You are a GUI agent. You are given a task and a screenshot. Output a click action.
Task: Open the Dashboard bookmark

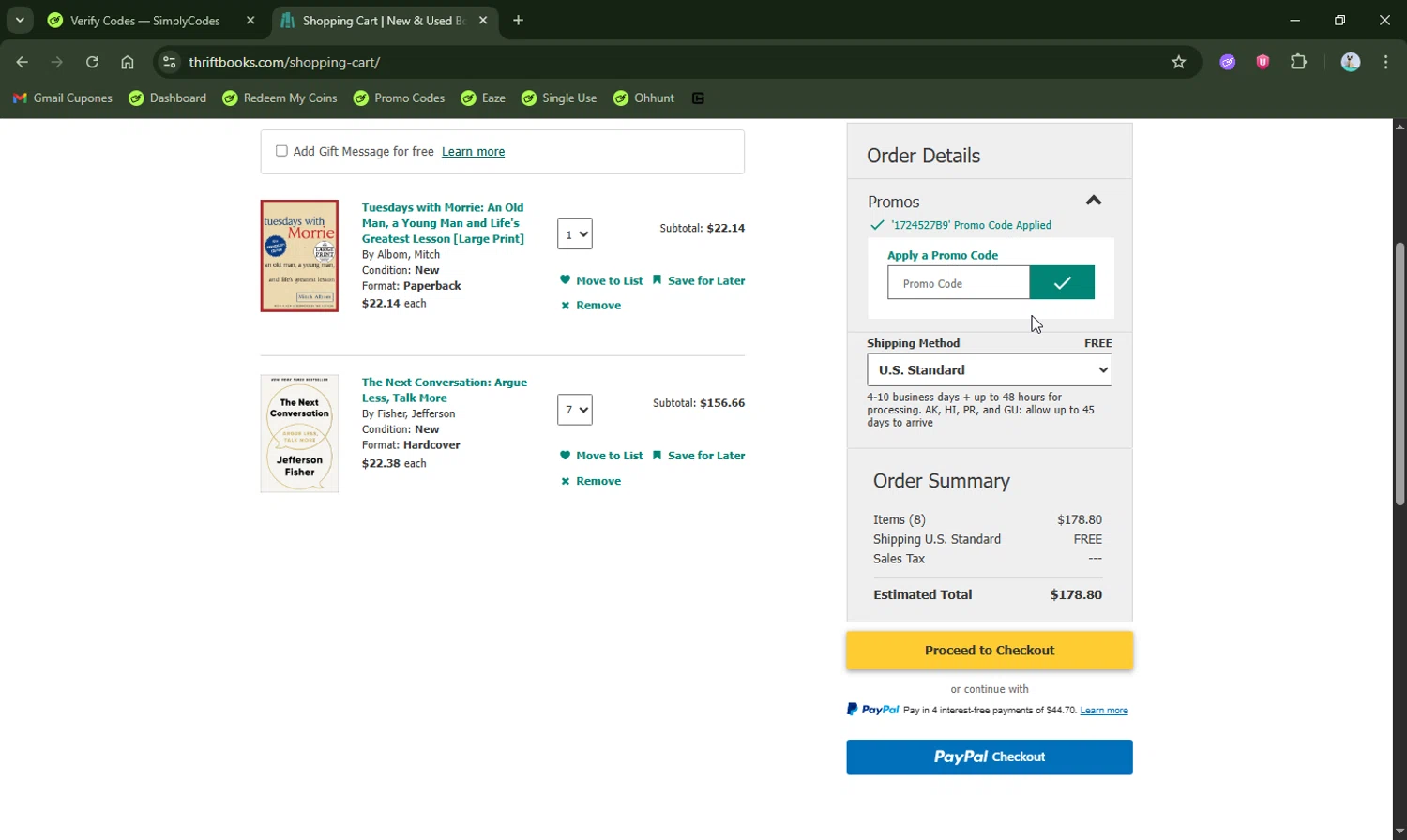coord(168,98)
